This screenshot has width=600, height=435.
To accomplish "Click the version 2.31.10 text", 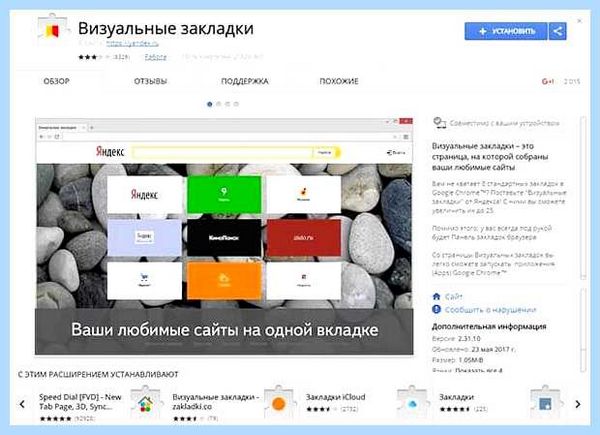I will pyautogui.click(x=469, y=339).
